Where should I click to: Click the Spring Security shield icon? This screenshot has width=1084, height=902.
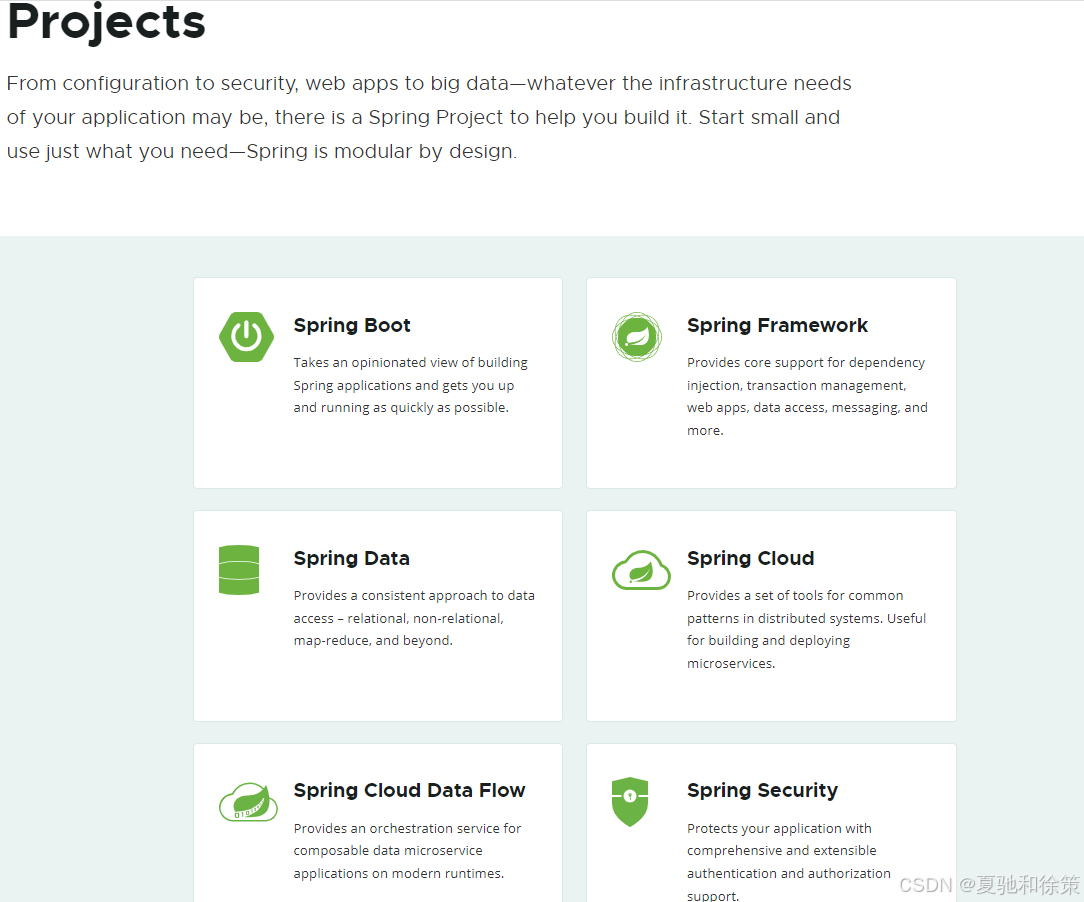(x=629, y=802)
